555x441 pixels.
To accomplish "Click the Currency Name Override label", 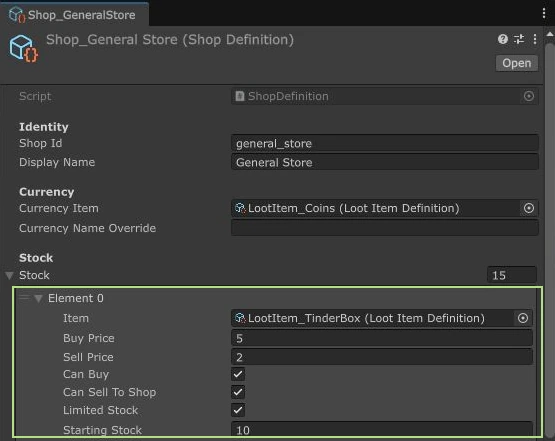I will tap(87, 228).
